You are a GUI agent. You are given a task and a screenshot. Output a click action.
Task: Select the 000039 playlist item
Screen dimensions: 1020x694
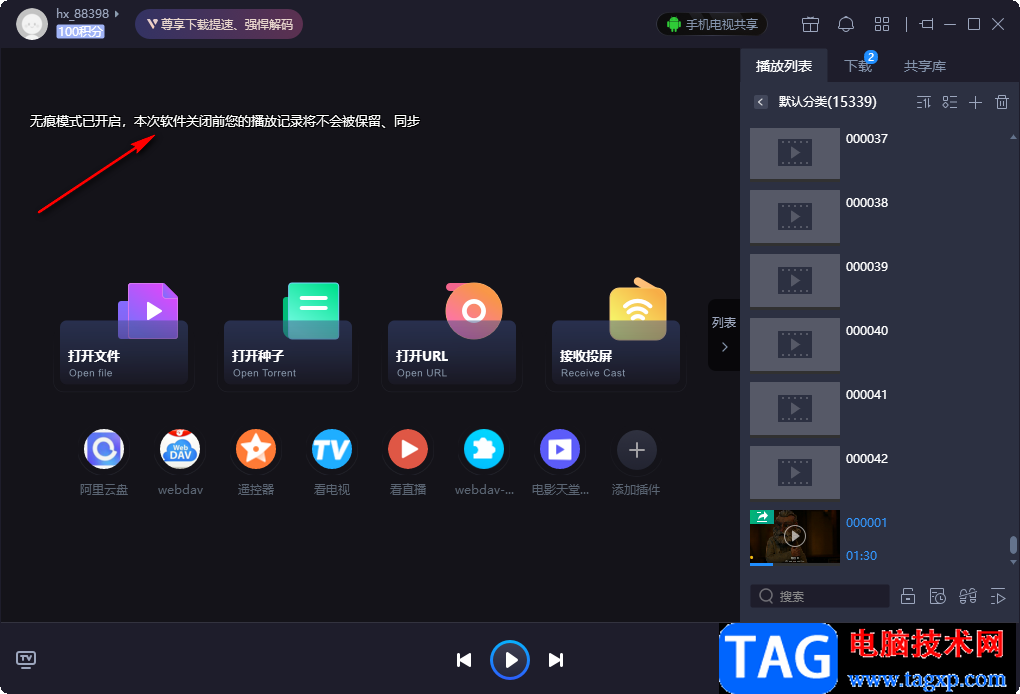(x=879, y=280)
